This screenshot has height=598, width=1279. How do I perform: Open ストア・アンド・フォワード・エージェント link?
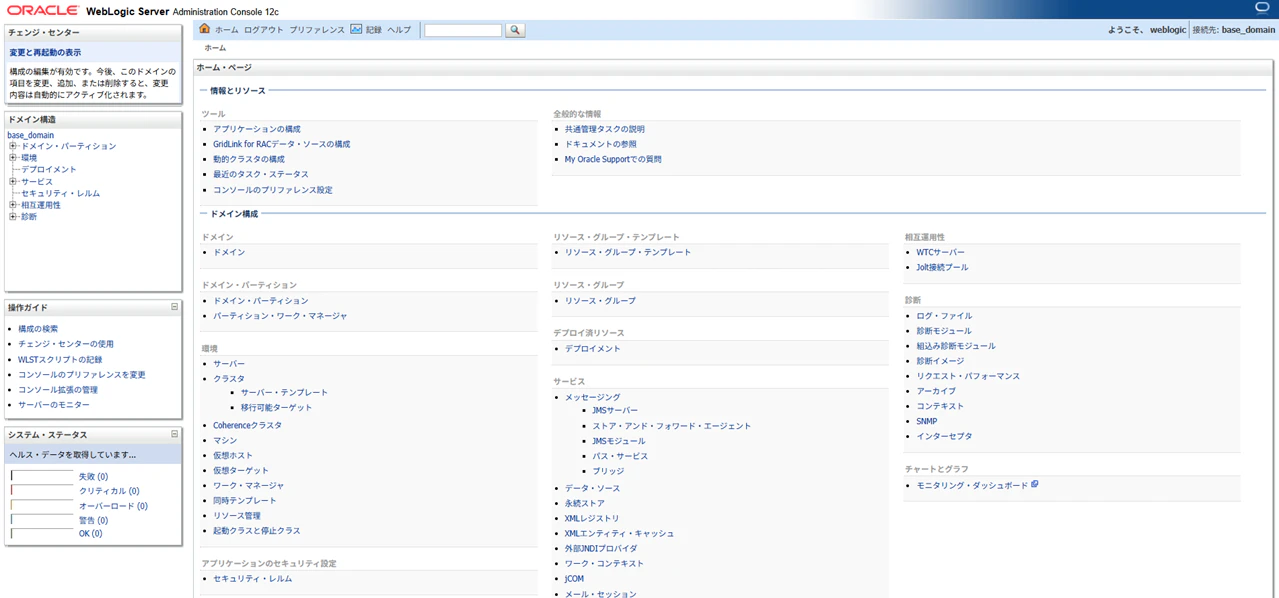[671, 426]
